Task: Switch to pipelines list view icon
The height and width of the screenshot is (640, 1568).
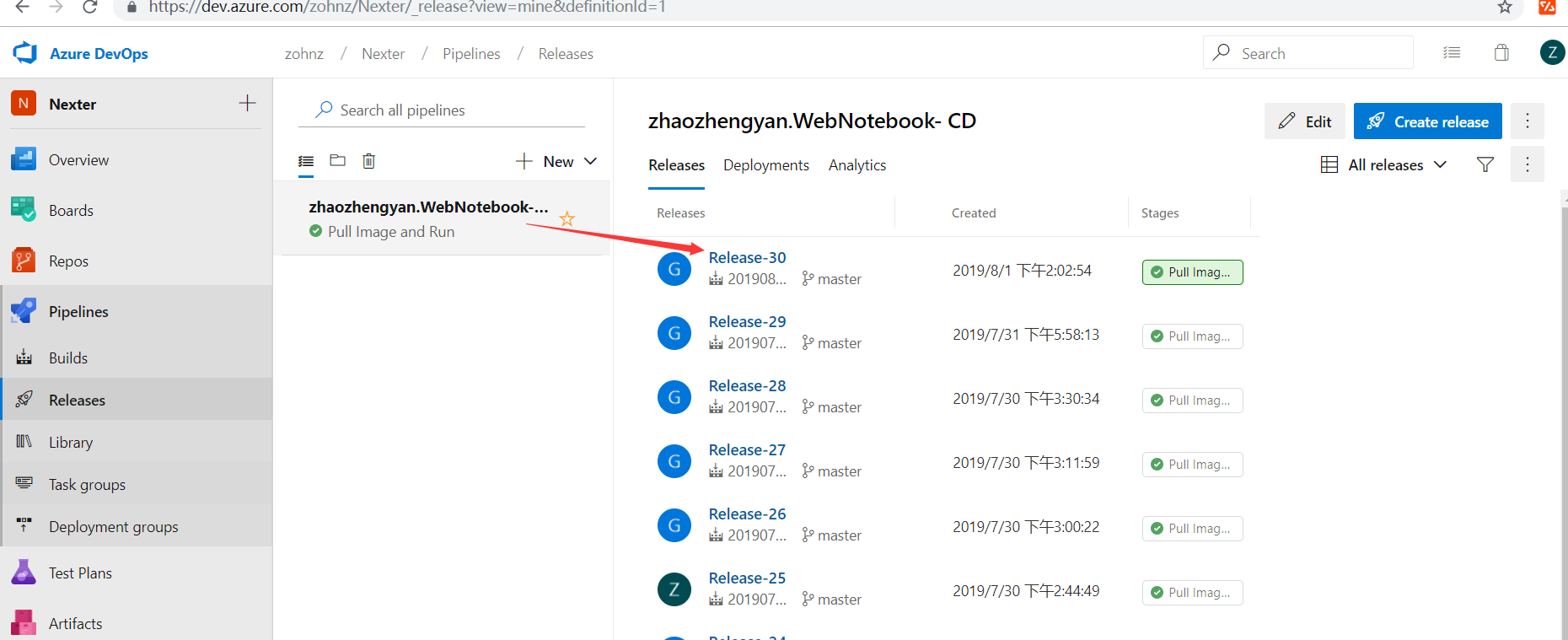Action: pyautogui.click(x=306, y=161)
